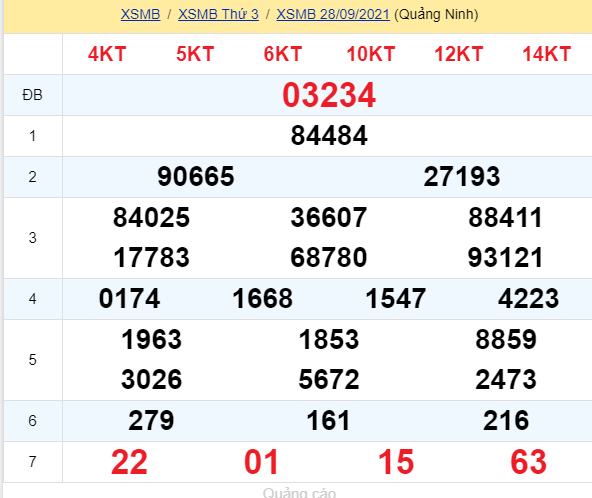The image size is (592, 498).
Task: Click fourth prize number 1668
Action: [x=262, y=298]
